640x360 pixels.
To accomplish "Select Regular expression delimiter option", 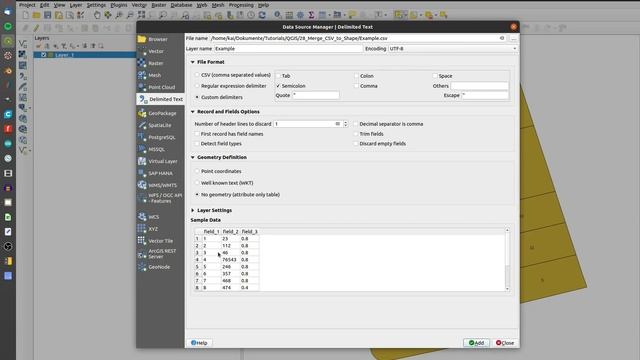I will (197, 86).
